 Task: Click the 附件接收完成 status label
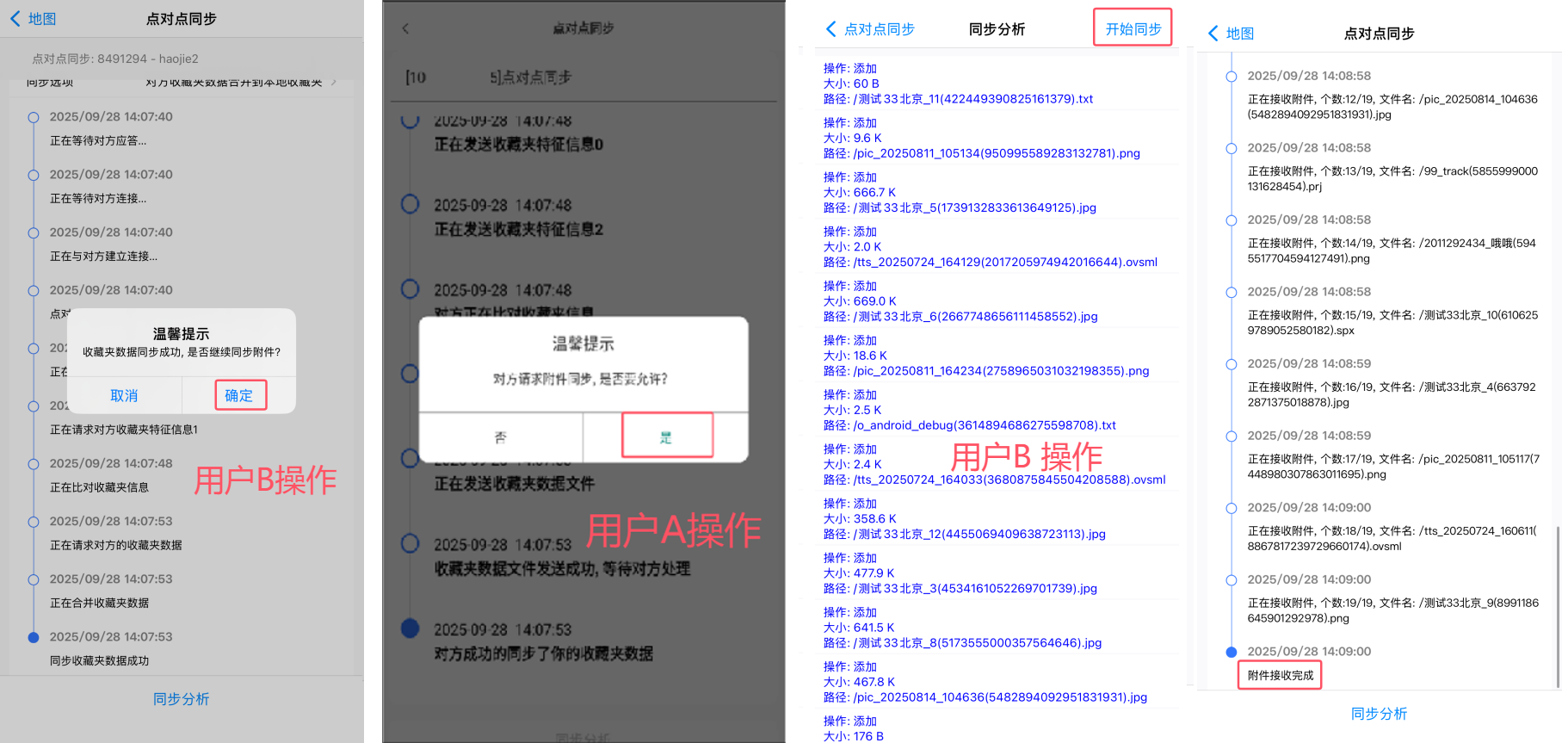[1280, 676]
